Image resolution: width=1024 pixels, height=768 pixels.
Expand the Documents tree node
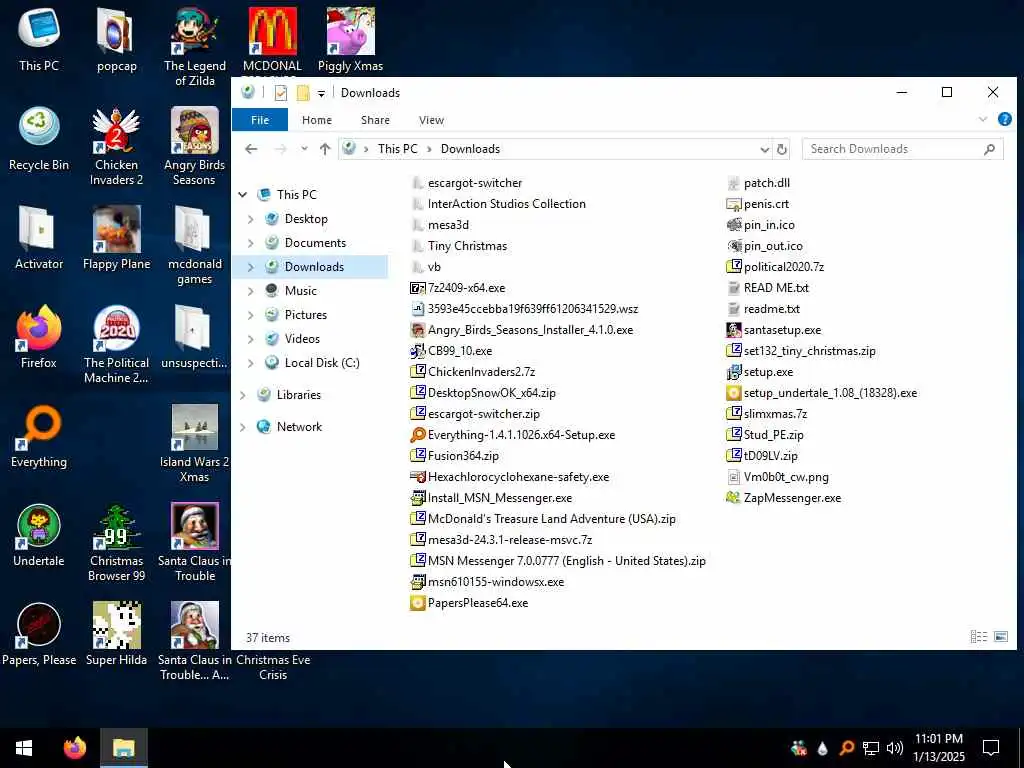pyautogui.click(x=251, y=243)
